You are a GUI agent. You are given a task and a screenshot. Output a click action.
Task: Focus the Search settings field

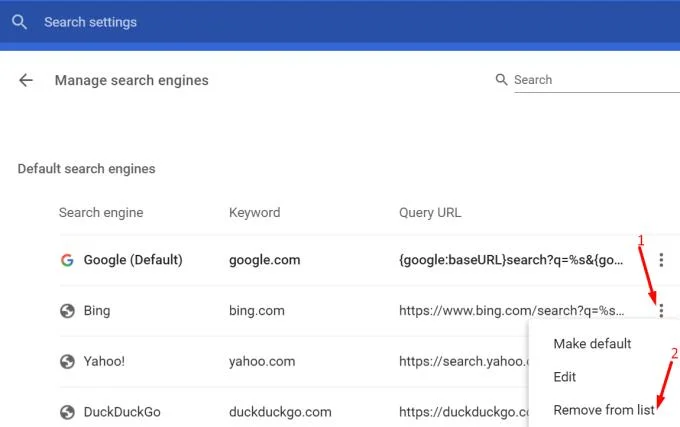(90, 22)
